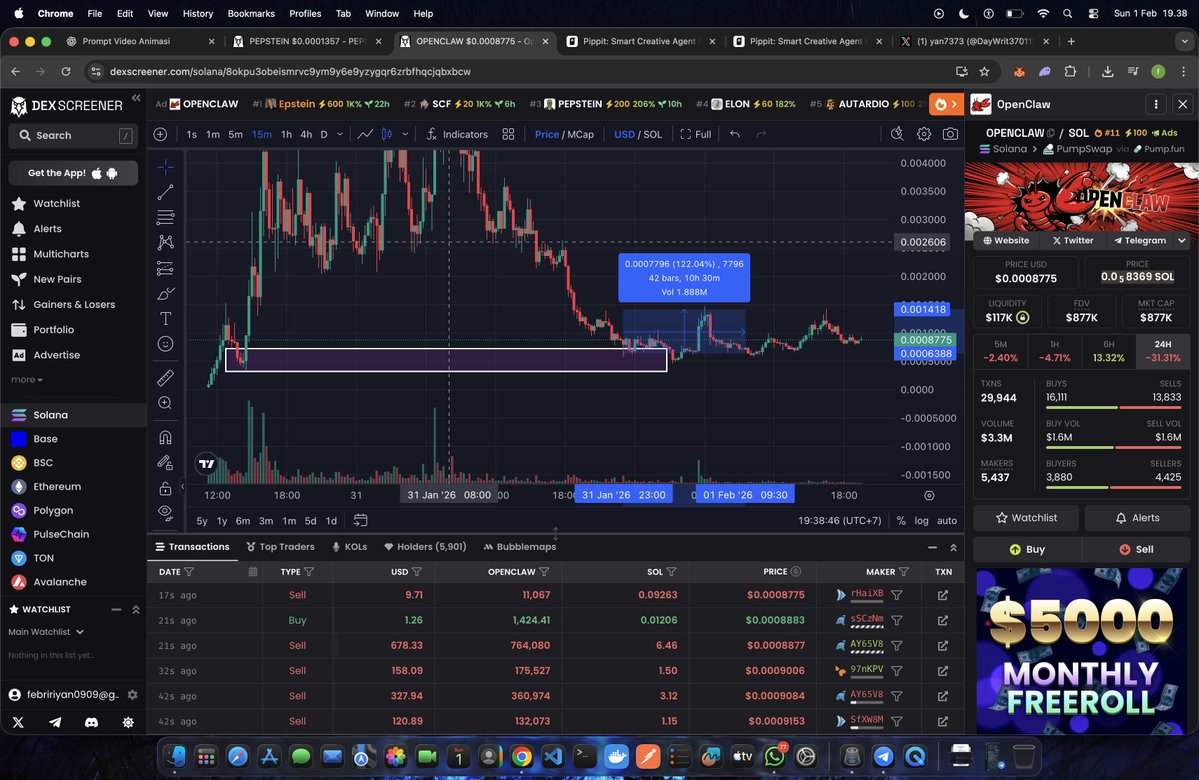Collapse the DEX Screener sidebar

136,98
